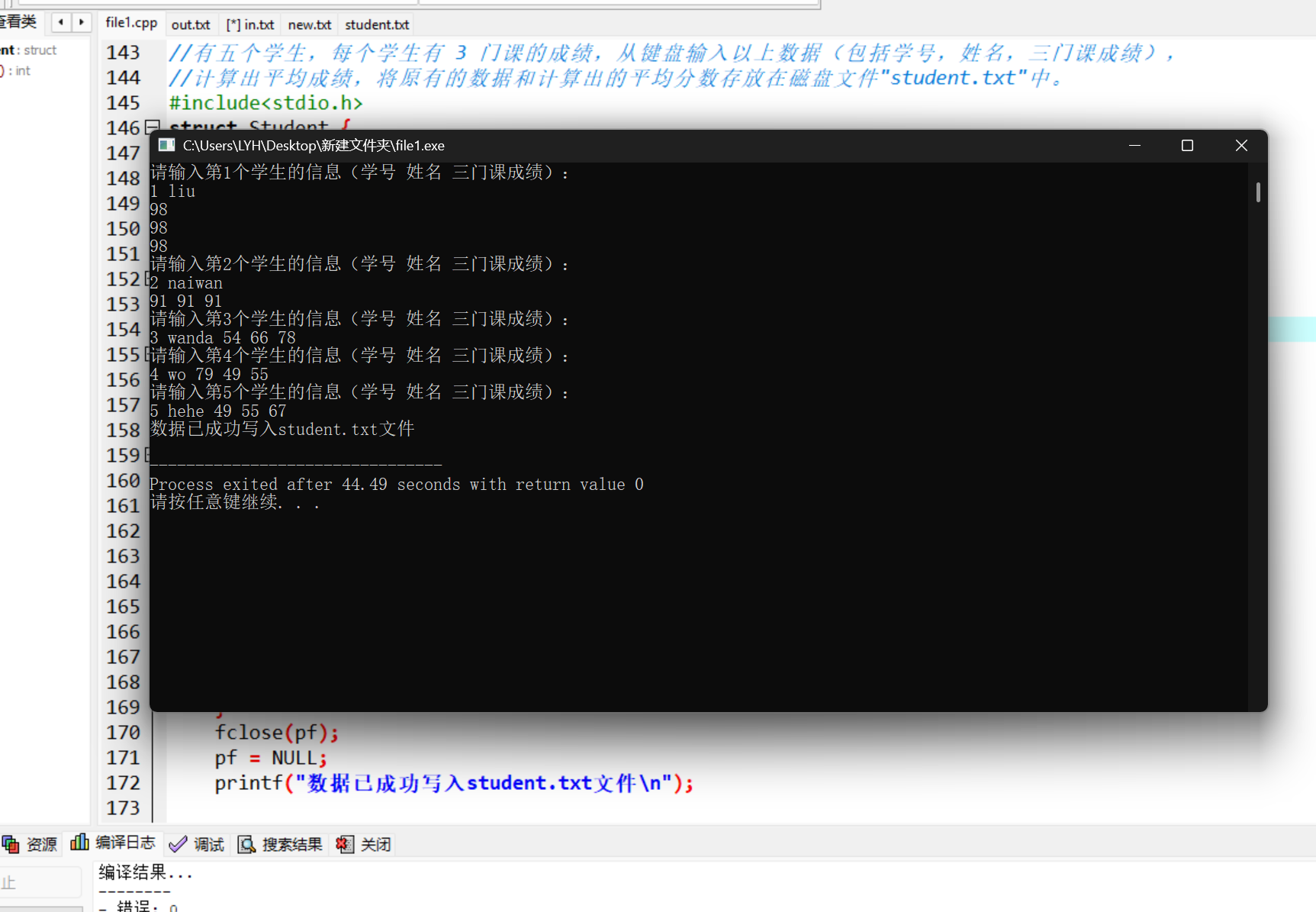Maximize the file1.exe console window
Viewport: 1316px width, 912px height.
[1187, 145]
